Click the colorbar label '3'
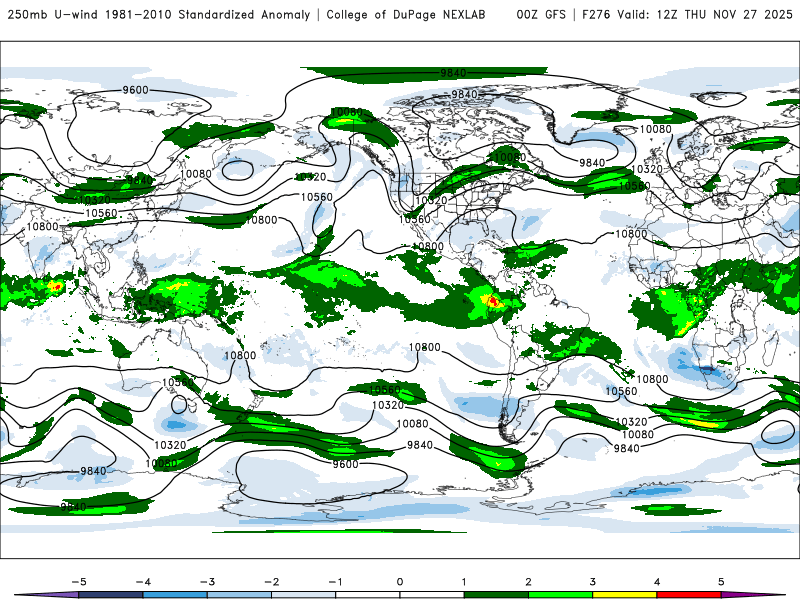Image resolution: width=800 pixels, height=600 pixels. point(592,582)
